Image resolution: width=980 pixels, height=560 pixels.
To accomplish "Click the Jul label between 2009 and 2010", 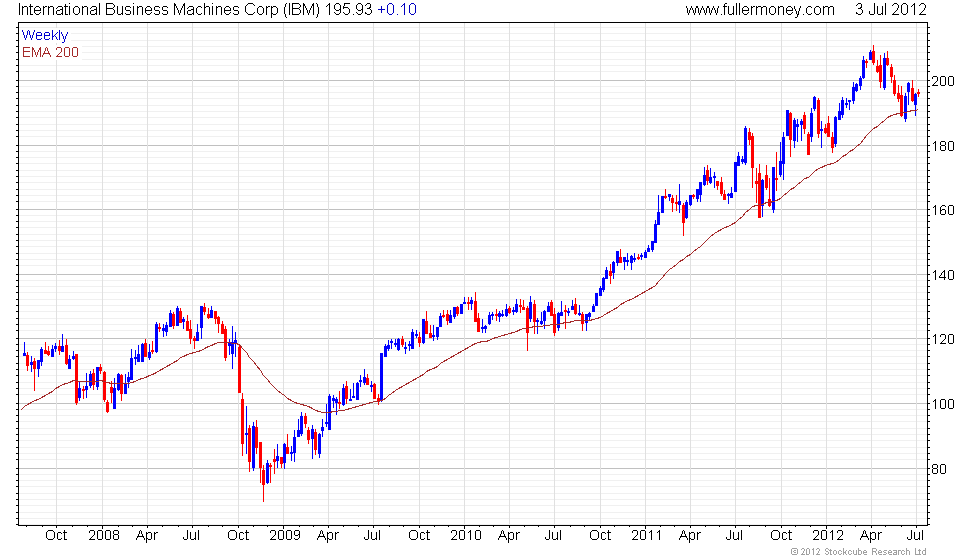I will [372, 536].
